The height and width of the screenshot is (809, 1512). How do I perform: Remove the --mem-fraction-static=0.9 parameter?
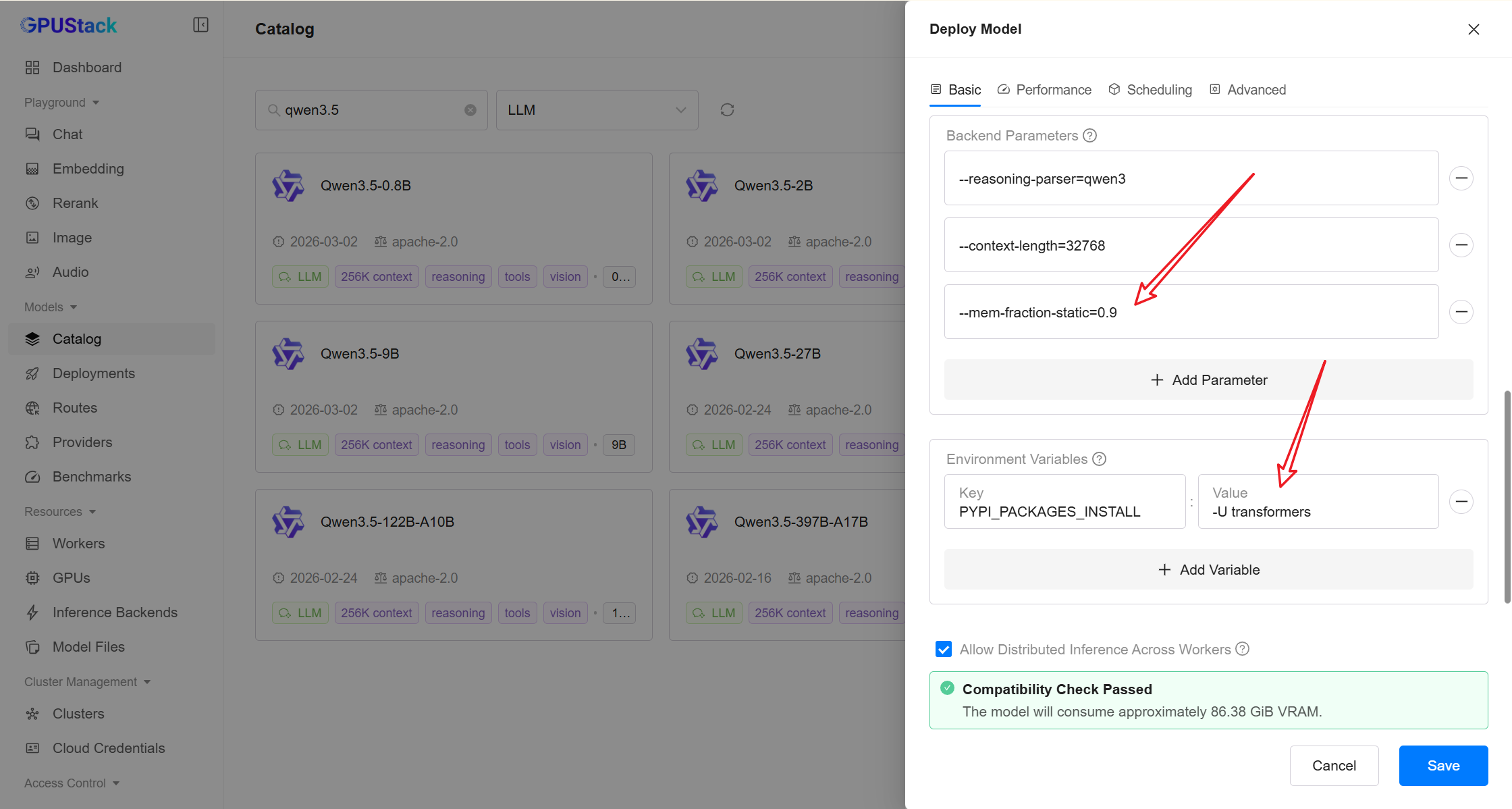coord(1461,312)
